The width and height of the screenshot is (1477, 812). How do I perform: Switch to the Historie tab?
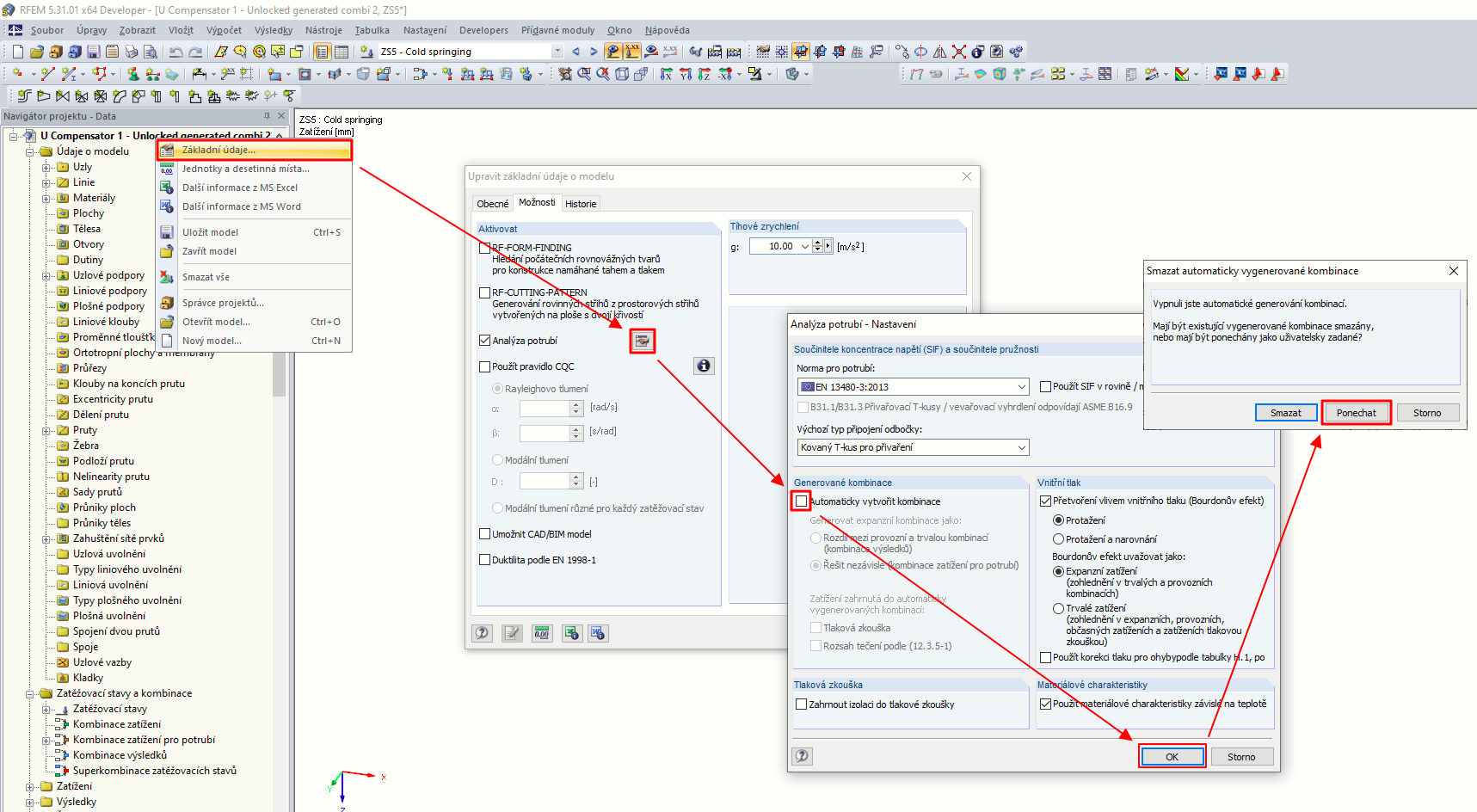[x=581, y=204]
